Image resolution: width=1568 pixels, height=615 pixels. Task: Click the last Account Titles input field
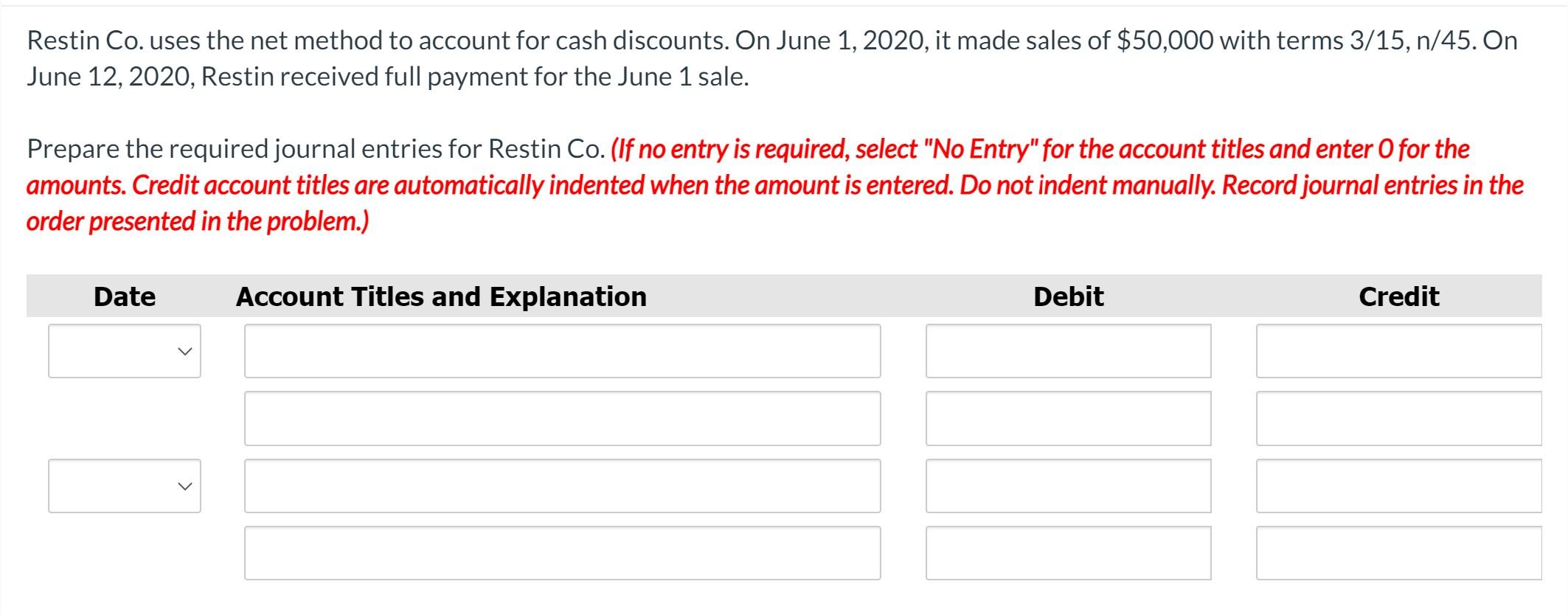pos(563,552)
